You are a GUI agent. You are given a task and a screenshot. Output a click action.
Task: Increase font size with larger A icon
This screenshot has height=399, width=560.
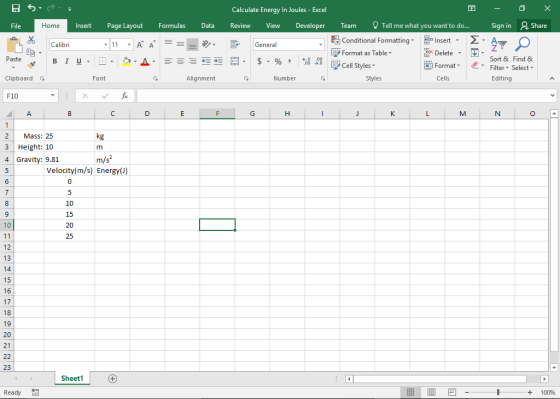coord(140,45)
